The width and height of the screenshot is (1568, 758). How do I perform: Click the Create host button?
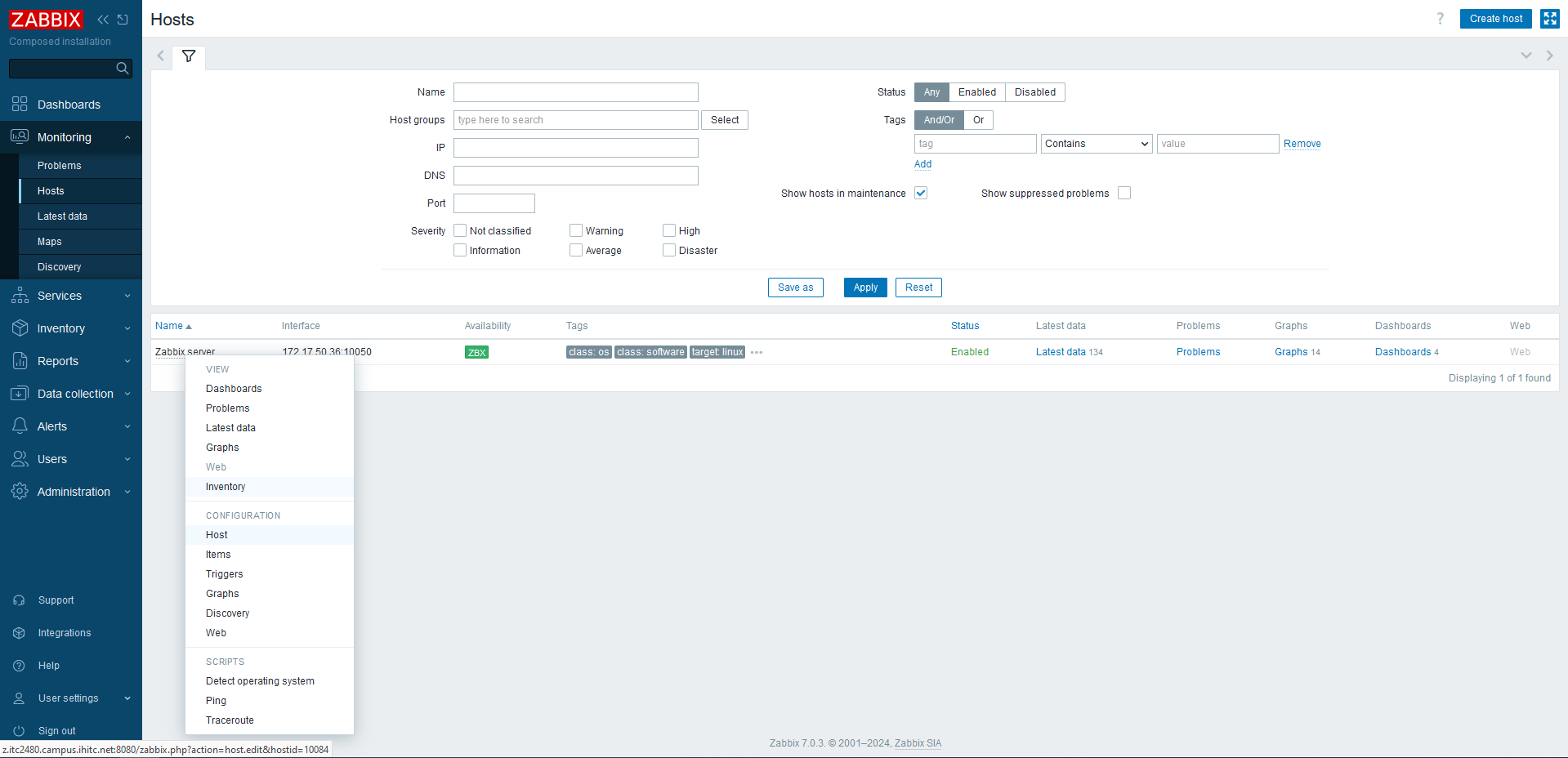click(1495, 19)
